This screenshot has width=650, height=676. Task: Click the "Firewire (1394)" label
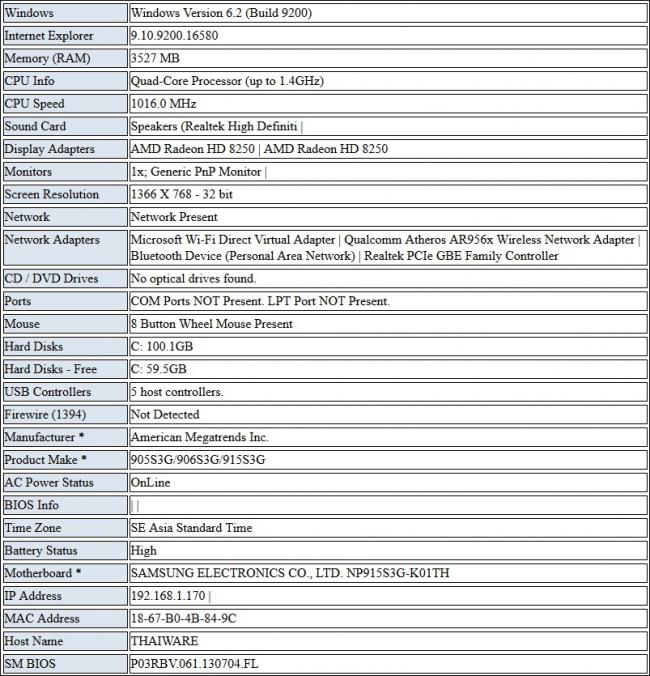coord(45,415)
